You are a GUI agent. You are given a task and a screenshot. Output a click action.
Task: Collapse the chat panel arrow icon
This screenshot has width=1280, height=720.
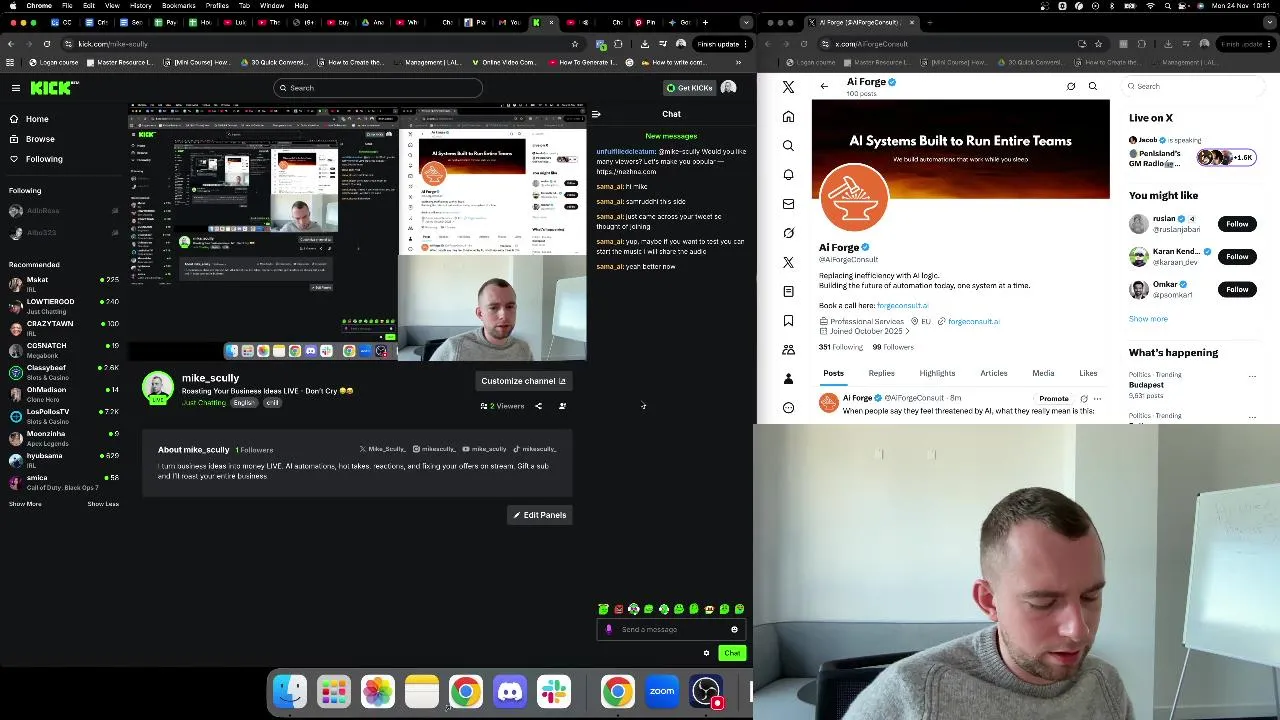pyautogui.click(x=596, y=114)
